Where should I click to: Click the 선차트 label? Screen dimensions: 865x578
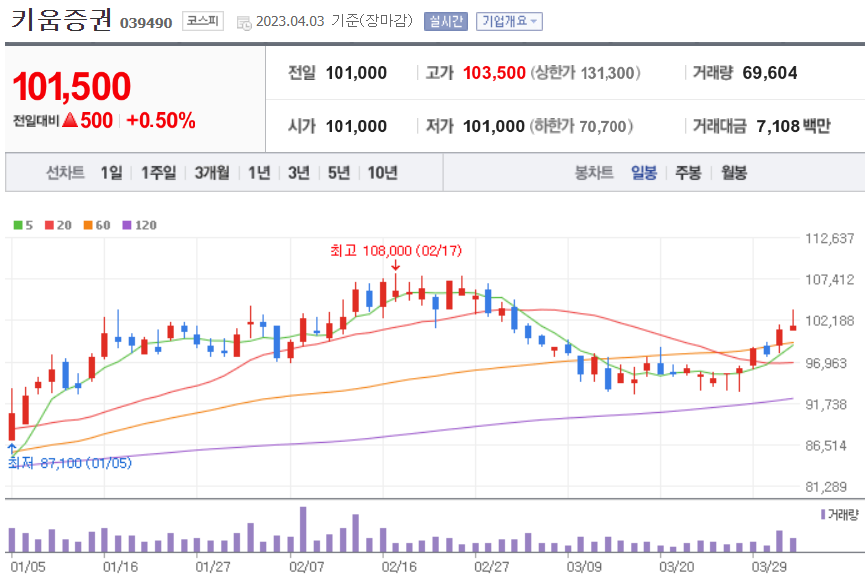click(x=65, y=173)
